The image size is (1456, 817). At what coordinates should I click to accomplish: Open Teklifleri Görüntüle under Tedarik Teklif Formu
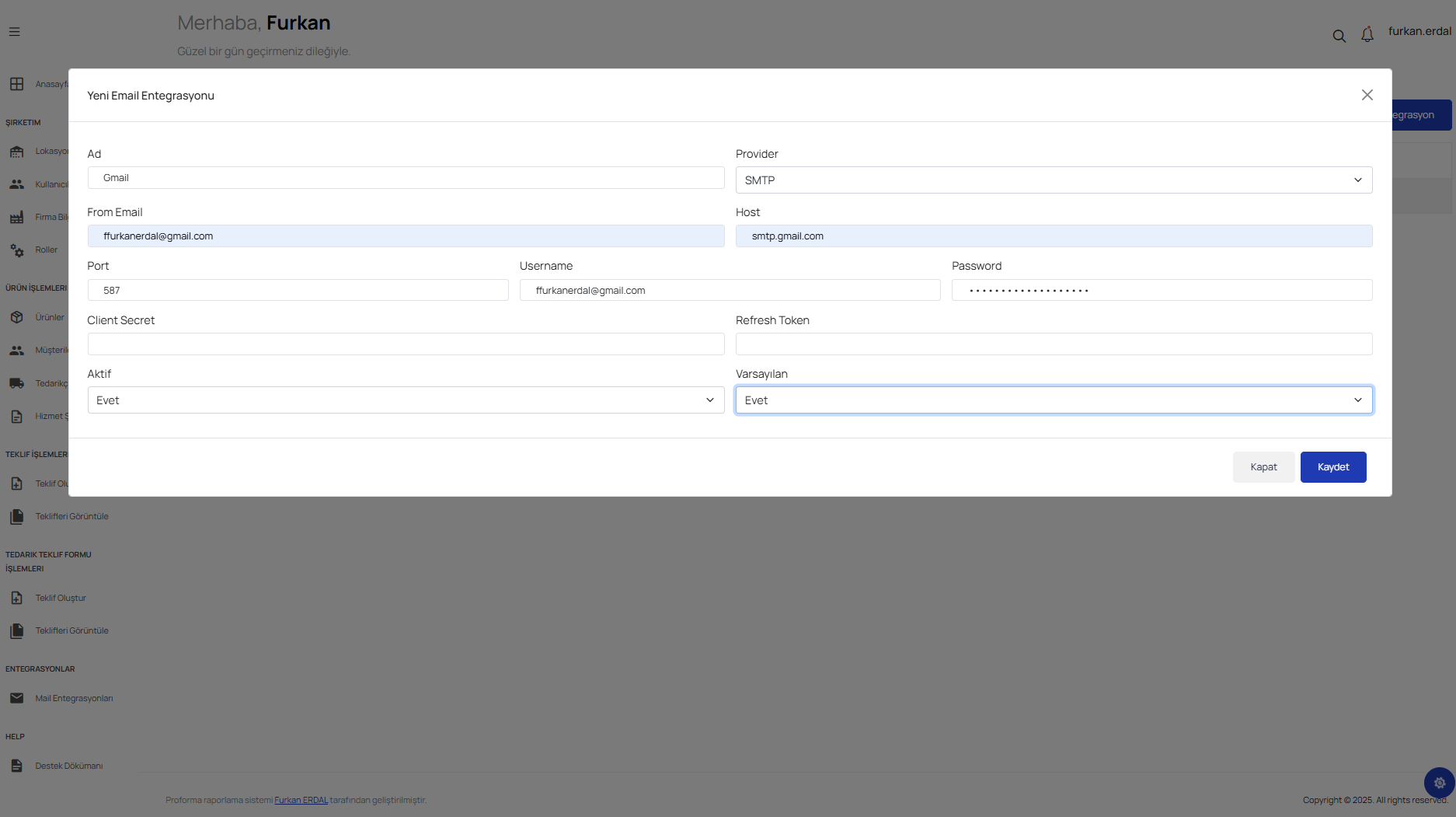coord(71,630)
